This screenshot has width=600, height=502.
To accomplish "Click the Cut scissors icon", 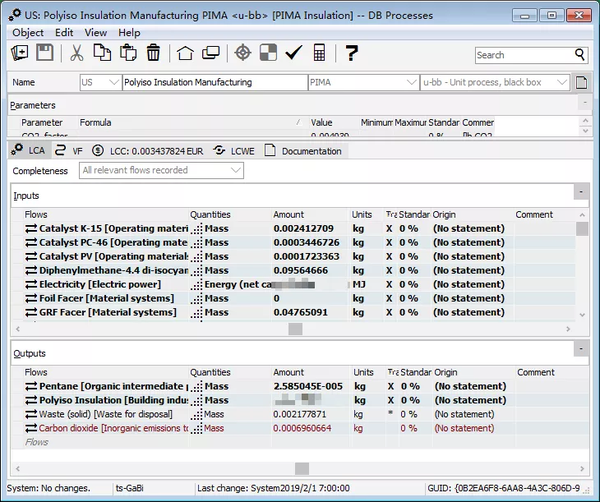I will pyautogui.click(x=77, y=52).
